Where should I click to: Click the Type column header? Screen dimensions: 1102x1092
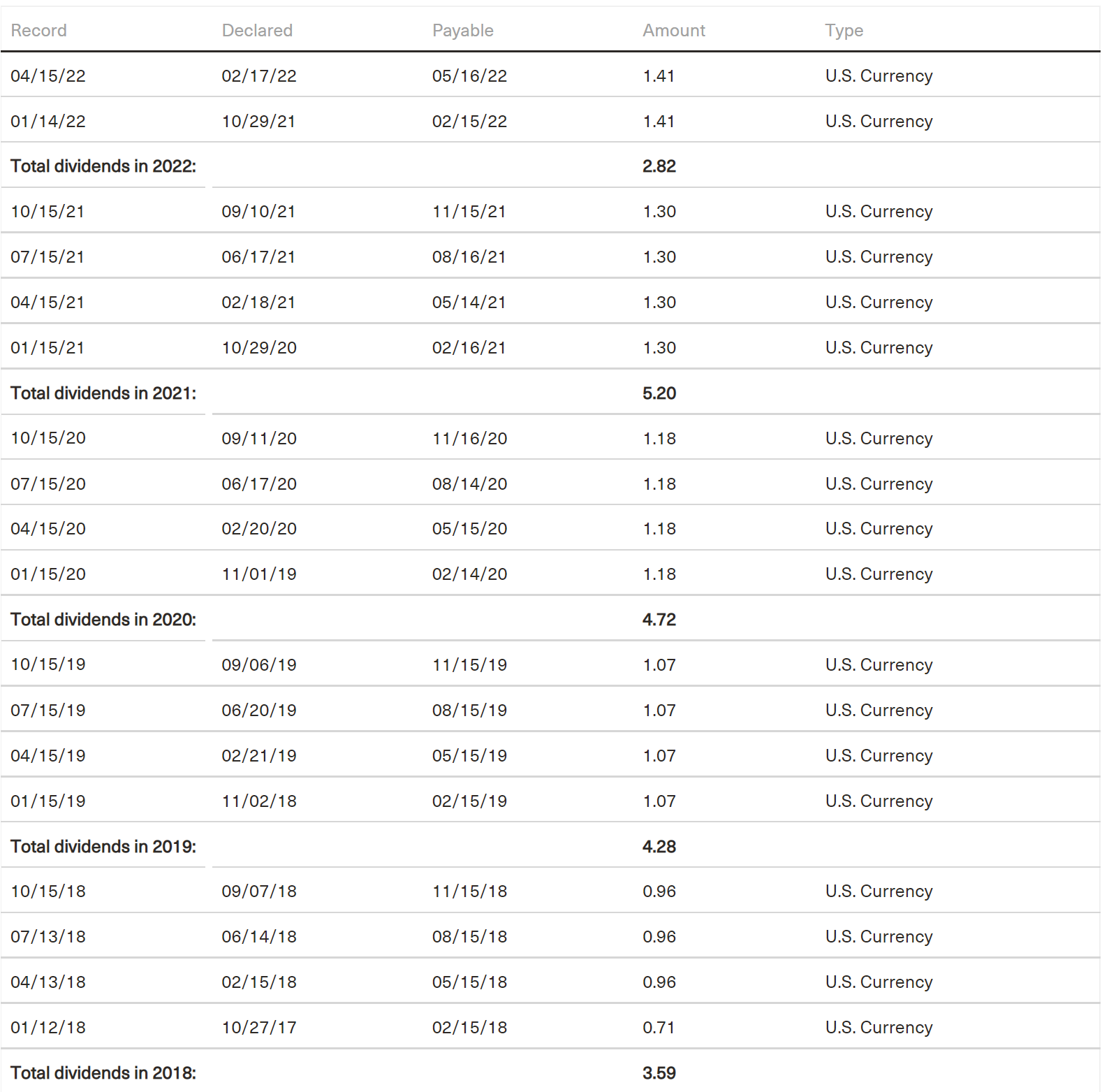pyautogui.click(x=844, y=31)
